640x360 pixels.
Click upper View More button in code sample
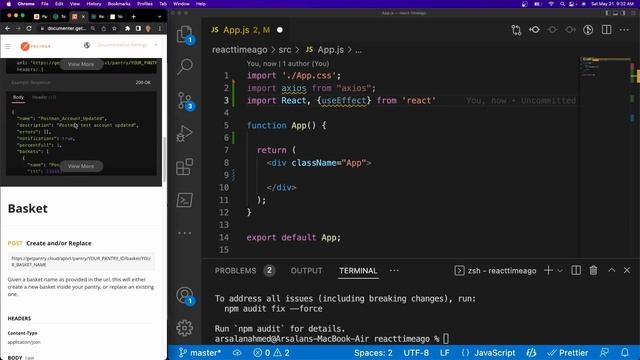(81, 64)
